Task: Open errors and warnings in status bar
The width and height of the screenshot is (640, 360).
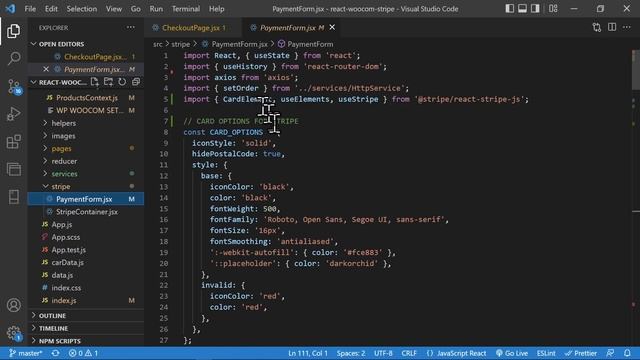Action: click(x=83, y=353)
